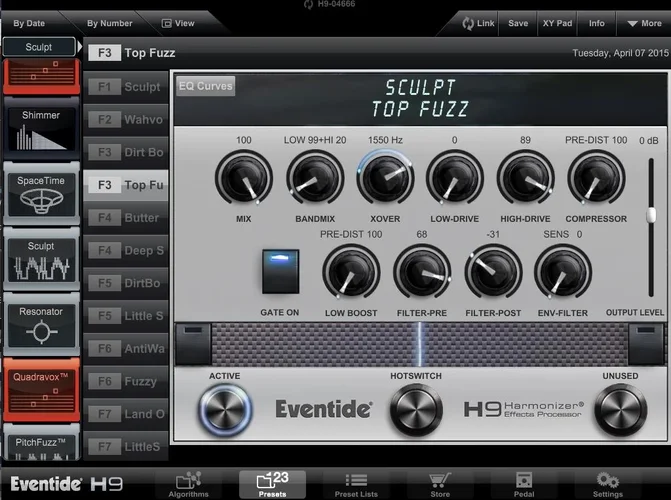Click the MIX knob
671x500 pixels.
(244, 178)
